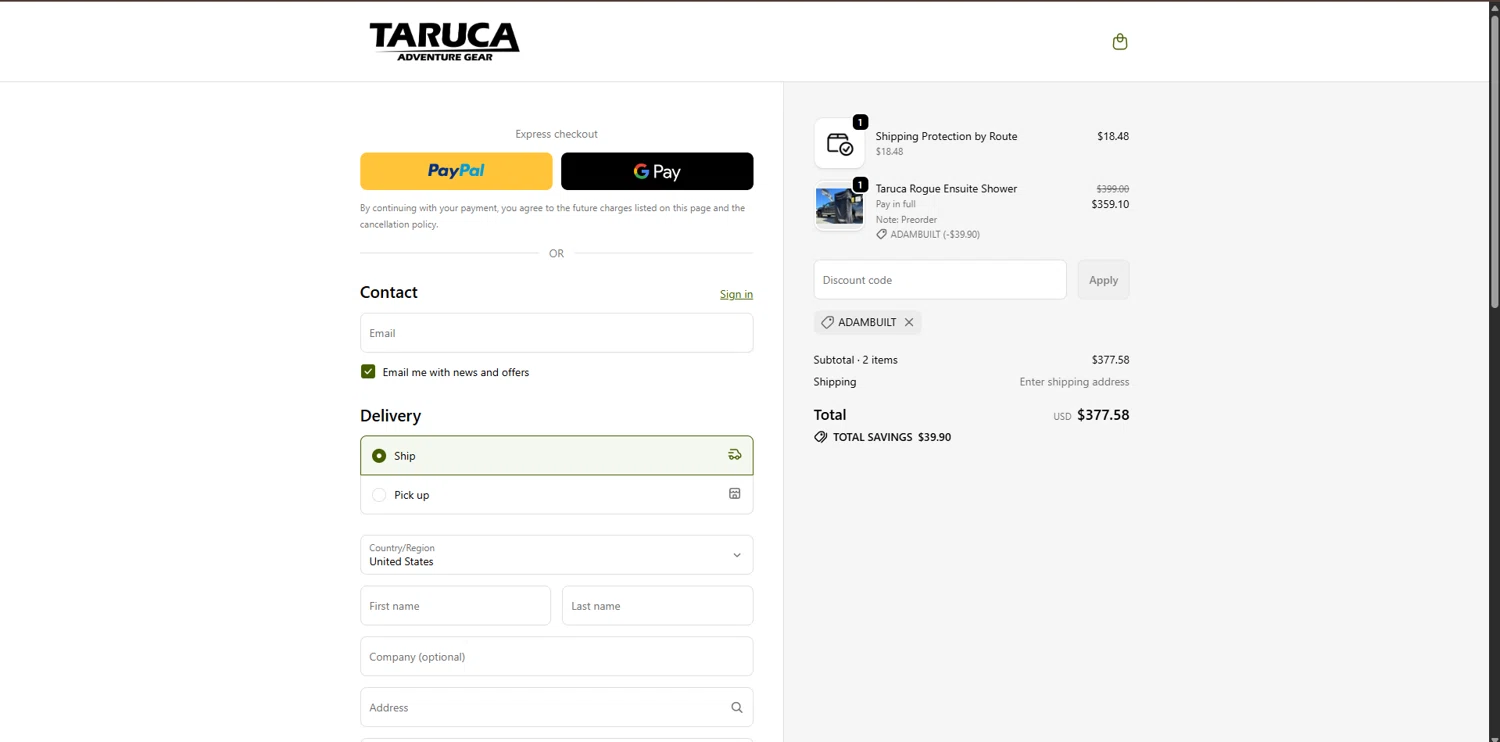The image size is (1500, 742).
Task: Click the 'Note: Preorder' text
Action: [906, 219]
